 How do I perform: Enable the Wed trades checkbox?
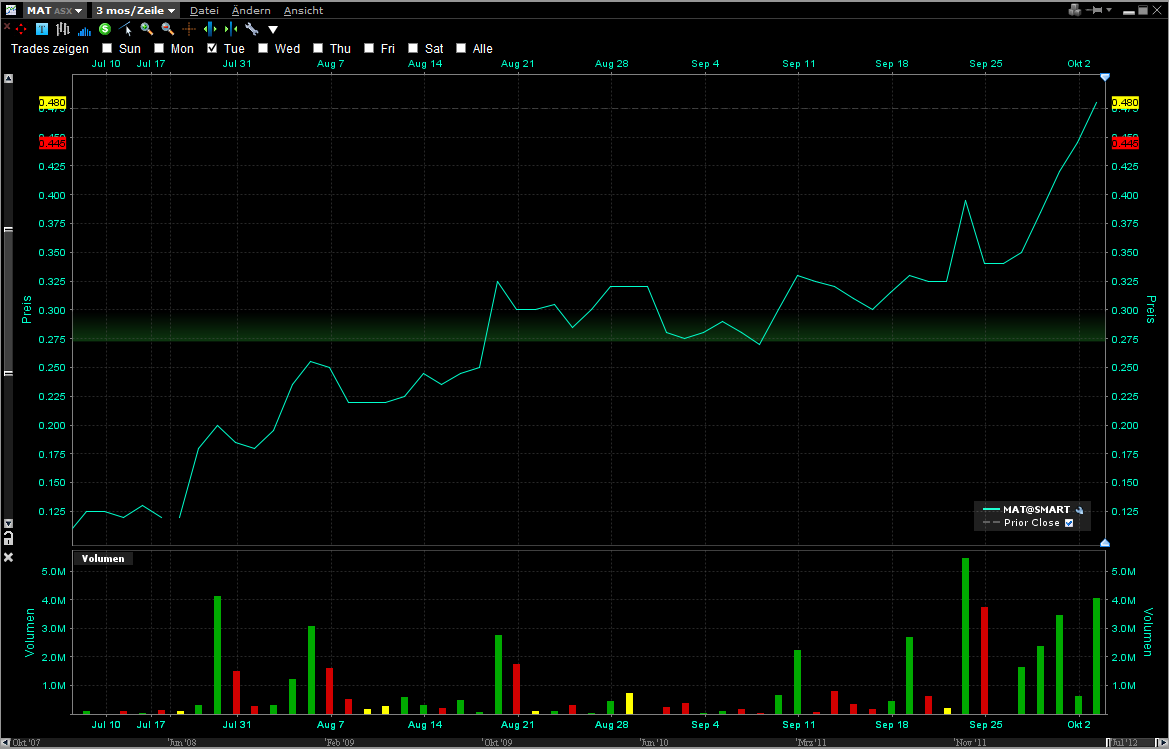click(x=262, y=48)
